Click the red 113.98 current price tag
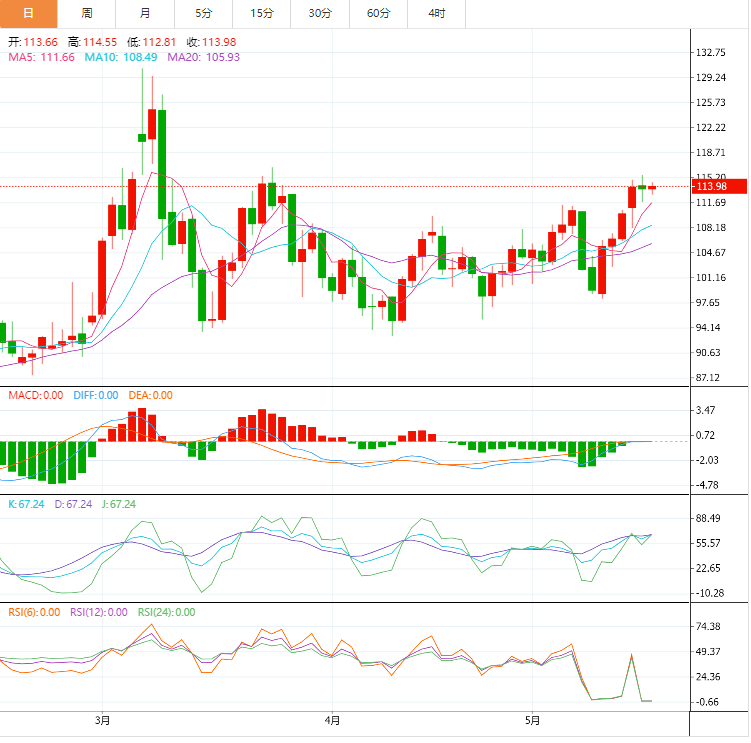751x743 pixels. coord(719,186)
